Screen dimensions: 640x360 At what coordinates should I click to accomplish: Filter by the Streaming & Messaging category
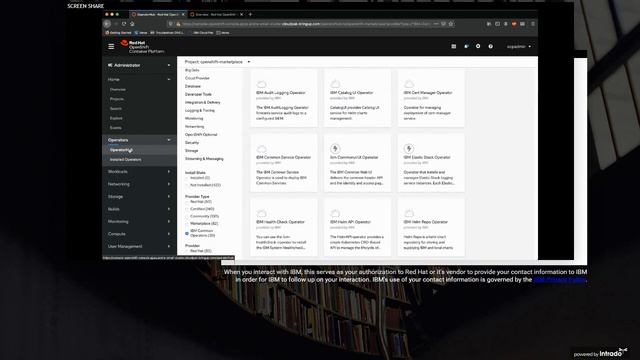204,159
